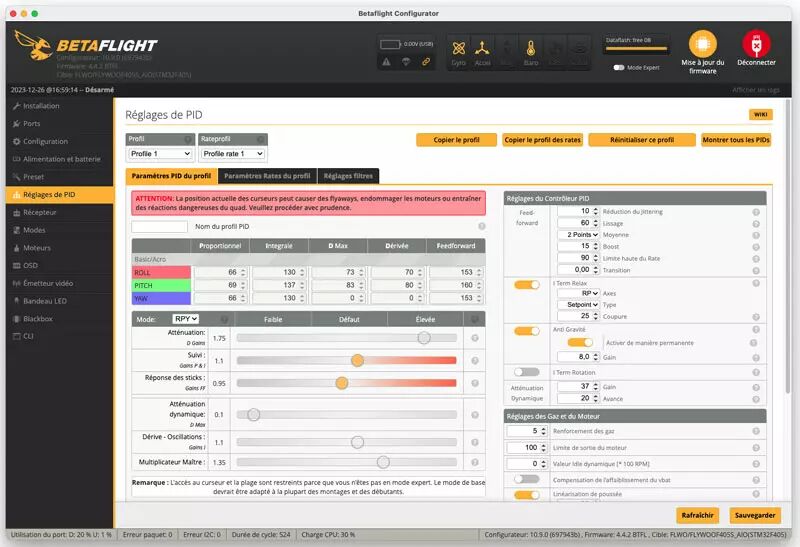This screenshot has width=800, height=547.
Task: Toggle the I Term Rotation switch
Action: [x=527, y=372]
